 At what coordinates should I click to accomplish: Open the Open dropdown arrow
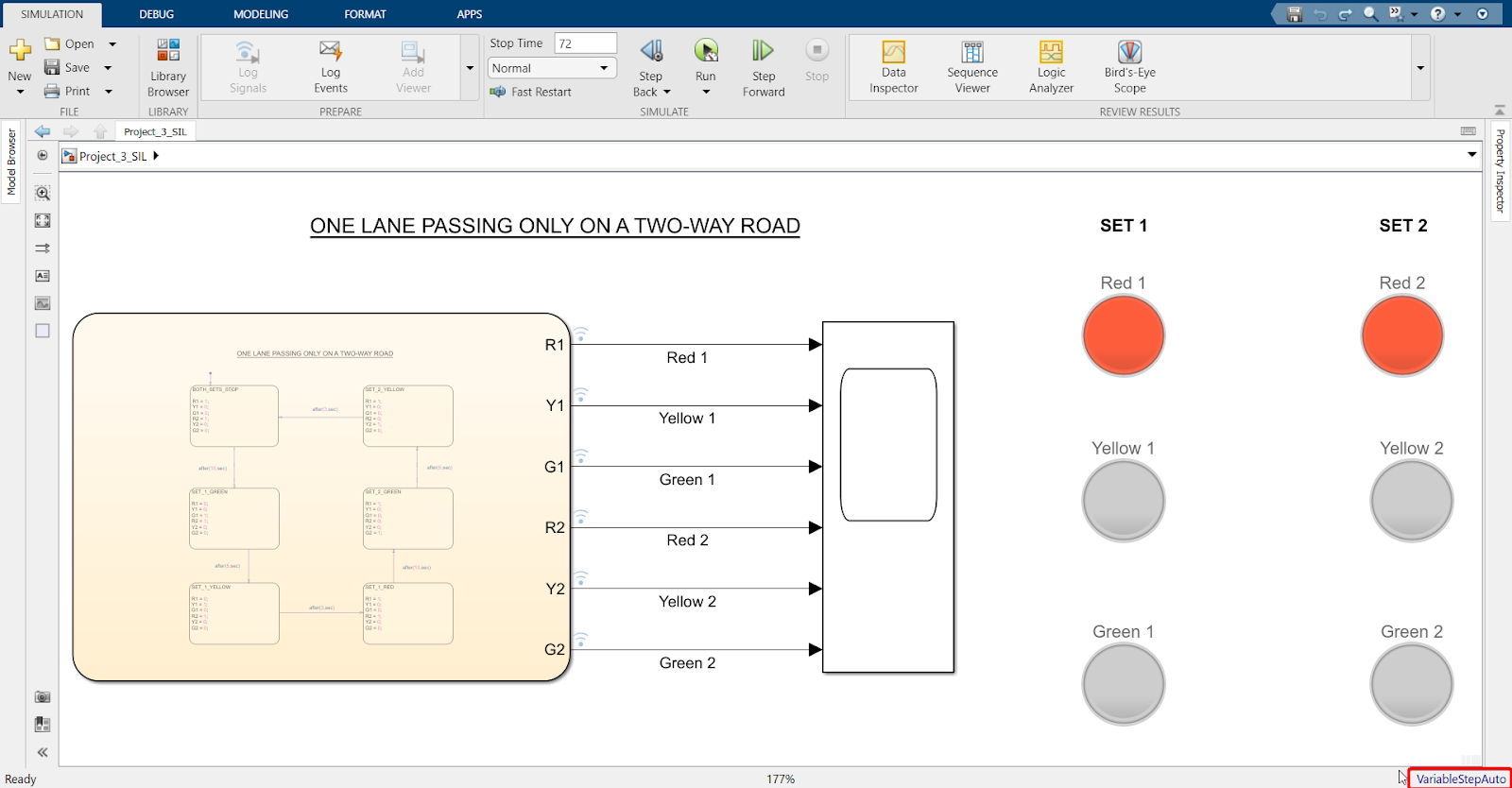112,43
